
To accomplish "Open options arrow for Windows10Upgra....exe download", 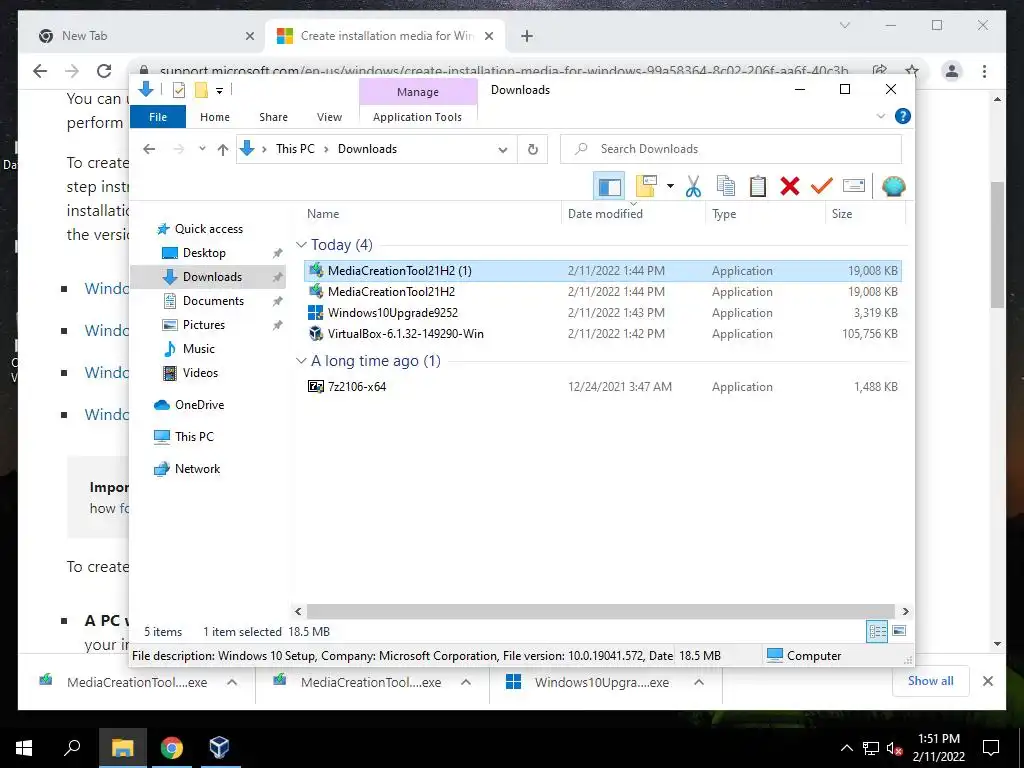I will (x=699, y=682).
